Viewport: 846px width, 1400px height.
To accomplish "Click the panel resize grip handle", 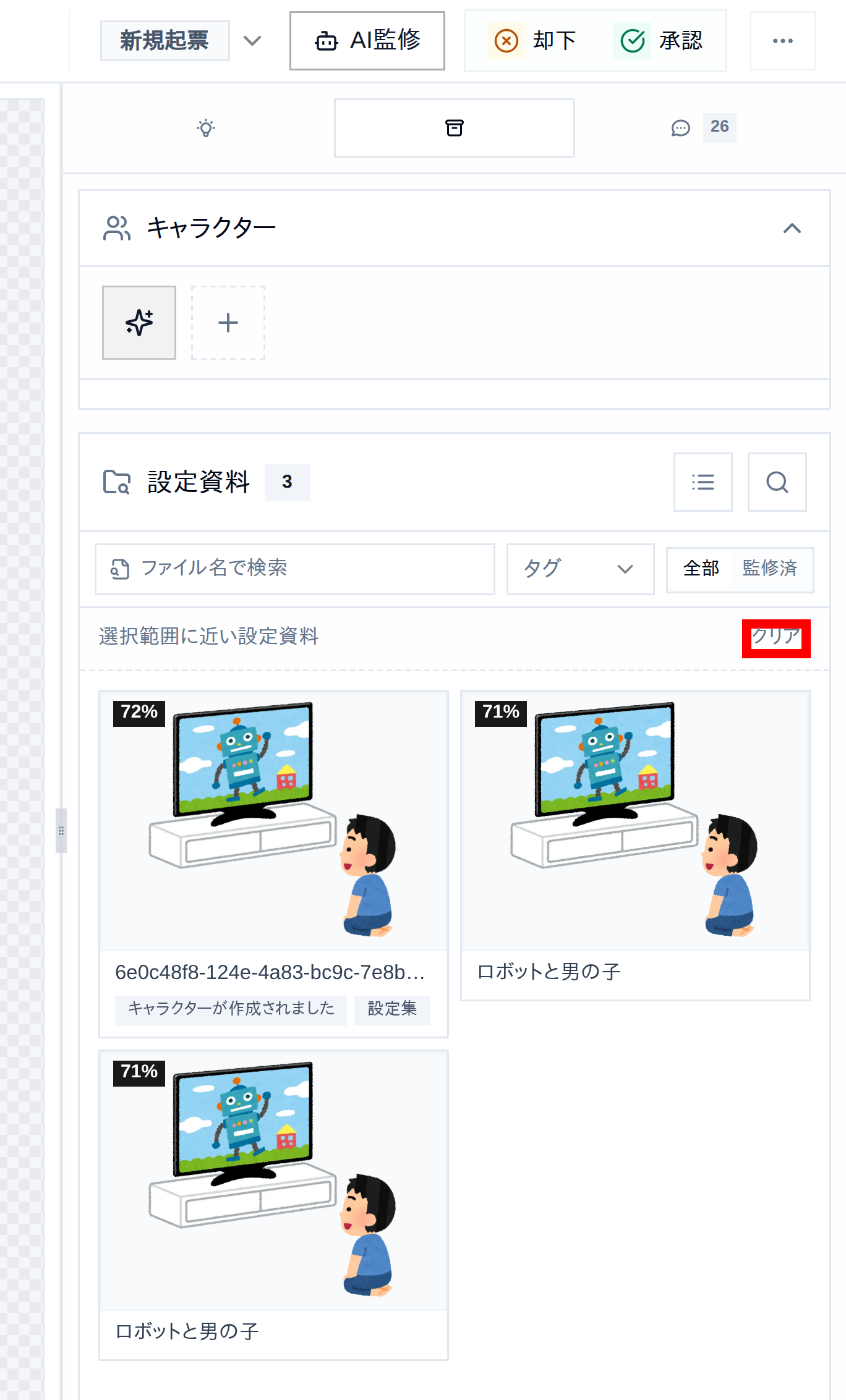I will pyautogui.click(x=61, y=831).
